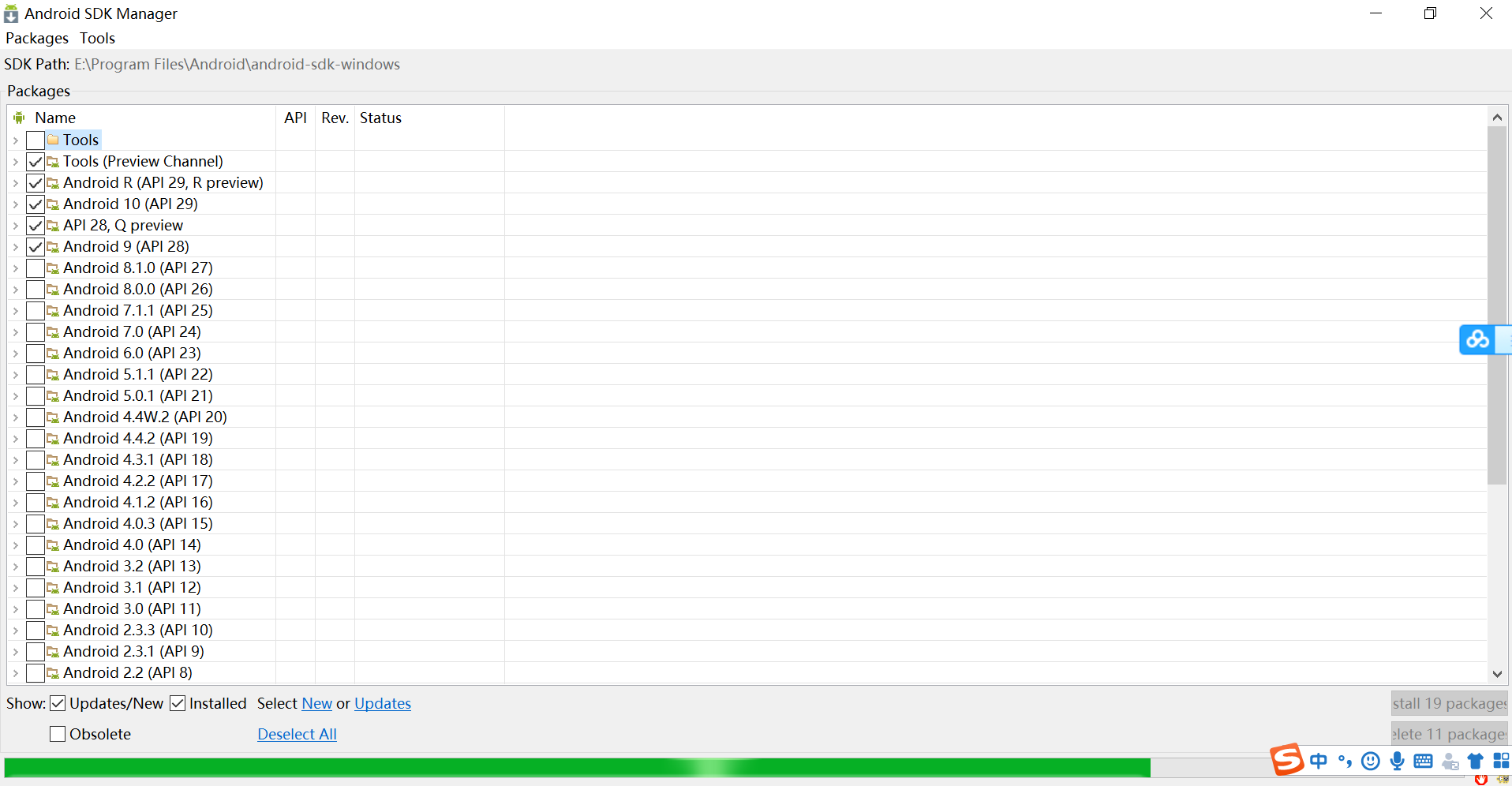Expand the Android 3.2 (API 13) node
Viewport: 1512px width, 786px height.
(x=15, y=567)
